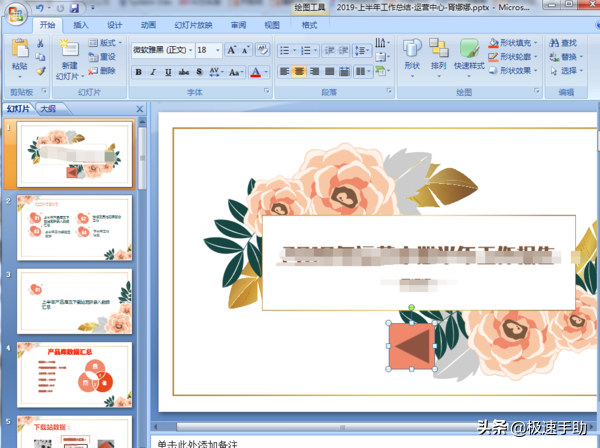Close the slides pane with X
This screenshot has height=448, width=600.
140,109
